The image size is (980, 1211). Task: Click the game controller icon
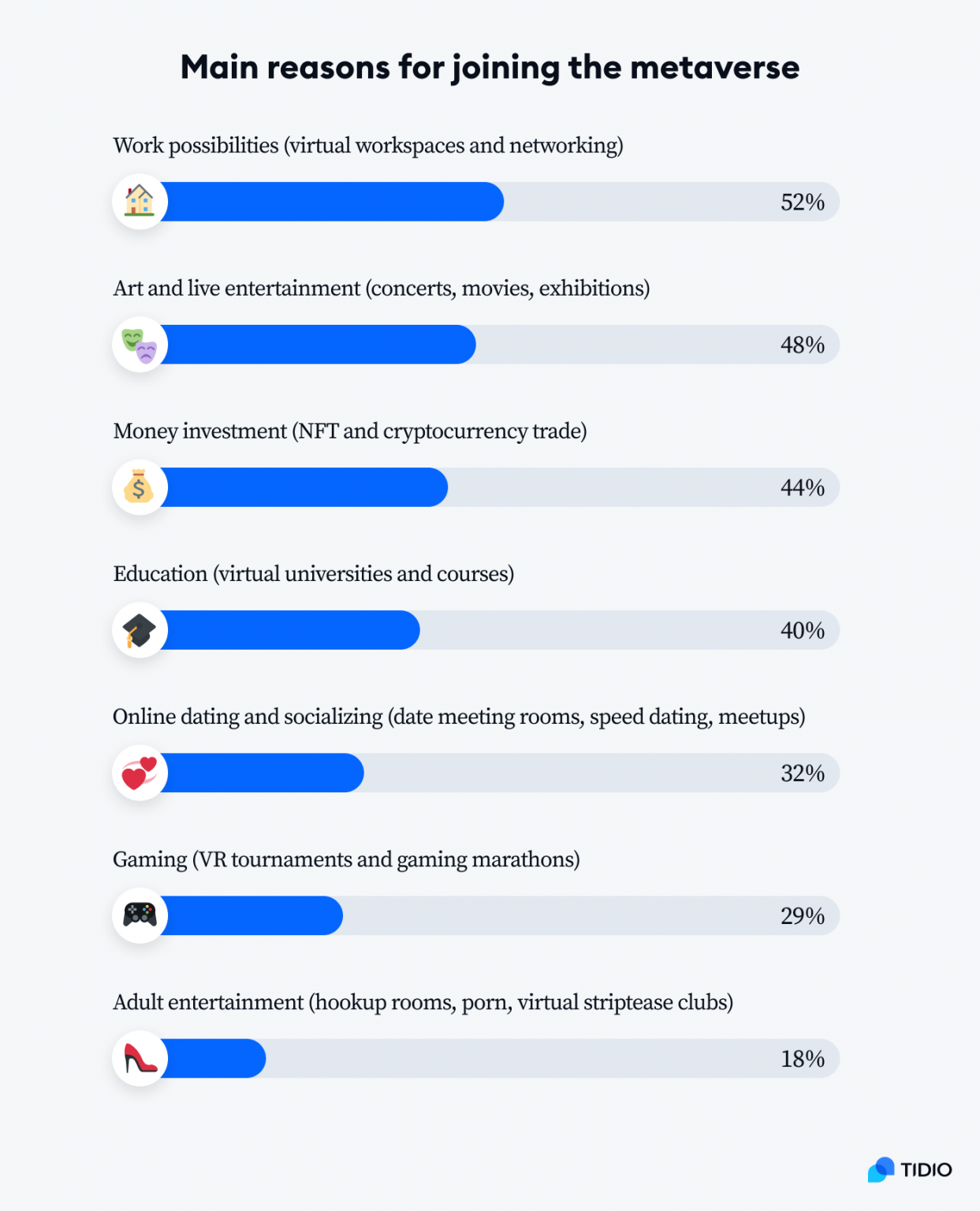(140, 915)
